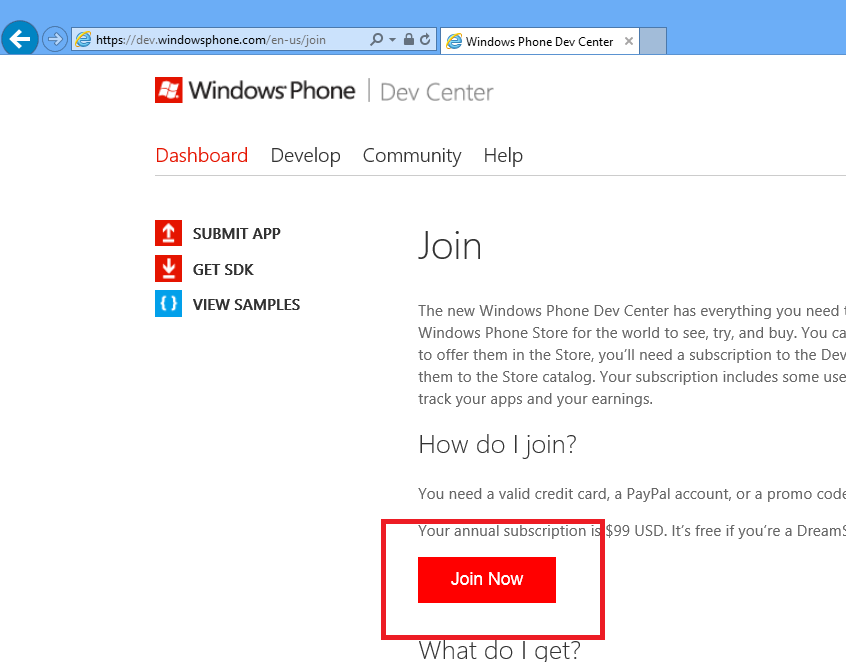Click the Get SDK download arrow icon
The width and height of the screenshot is (846, 662).
point(168,269)
